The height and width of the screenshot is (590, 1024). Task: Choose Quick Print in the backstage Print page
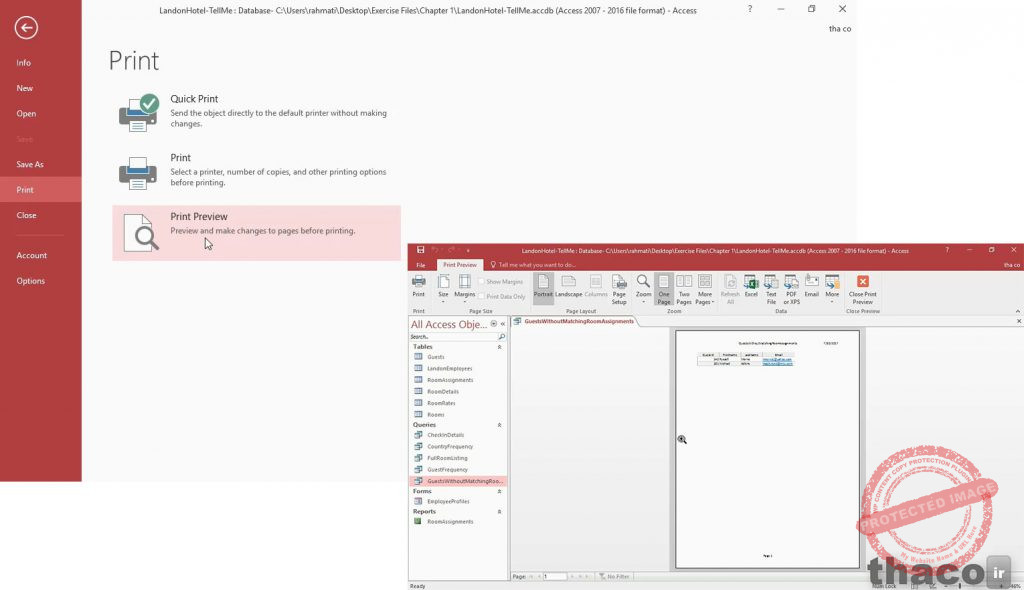[x=256, y=112]
